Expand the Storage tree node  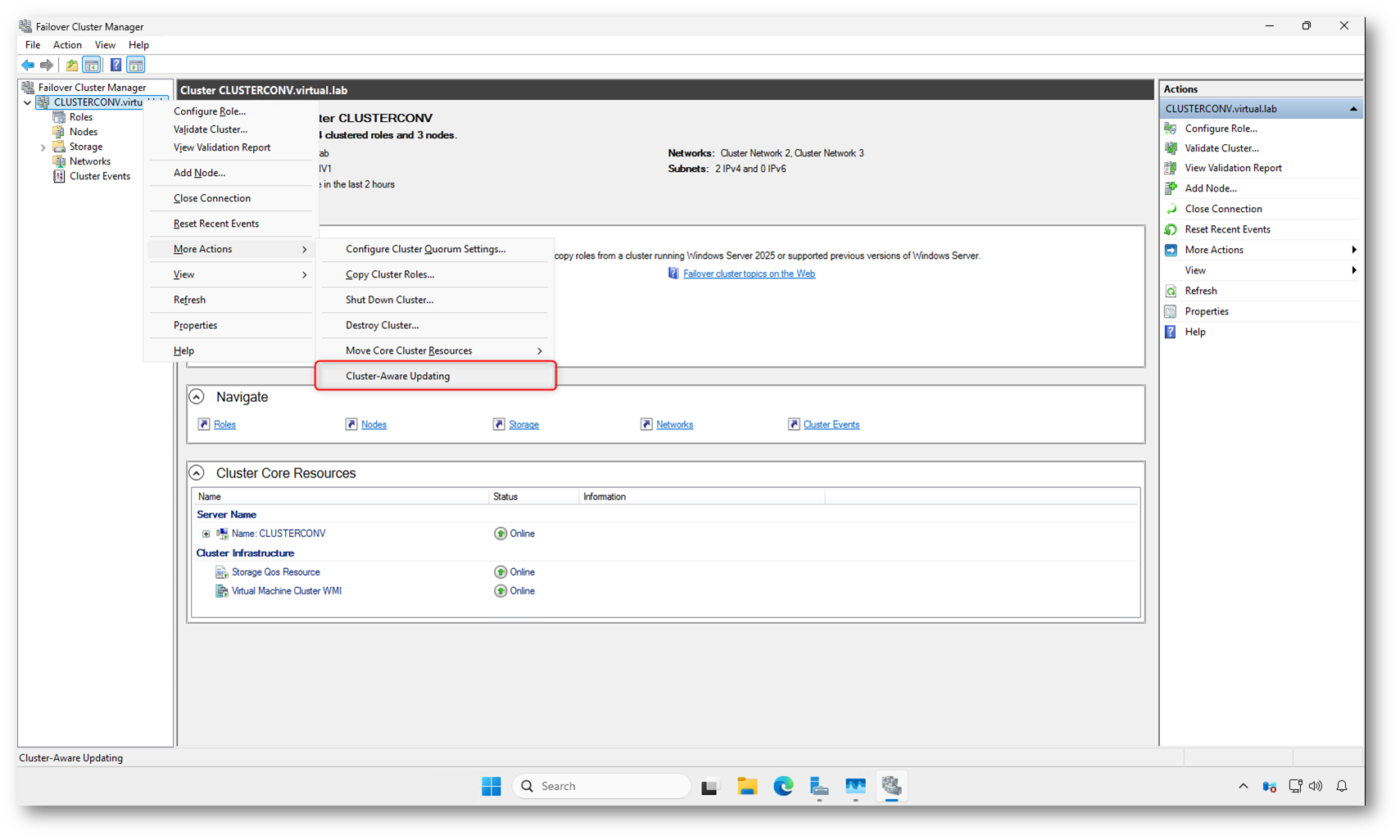pos(43,147)
